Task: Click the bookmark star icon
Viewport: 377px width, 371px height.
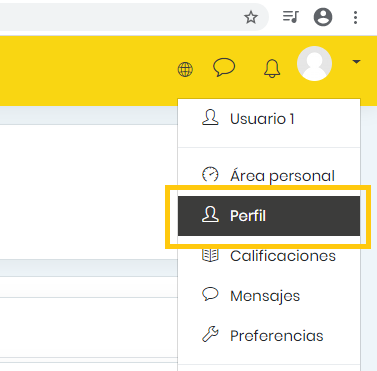Action: coord(251,17)
